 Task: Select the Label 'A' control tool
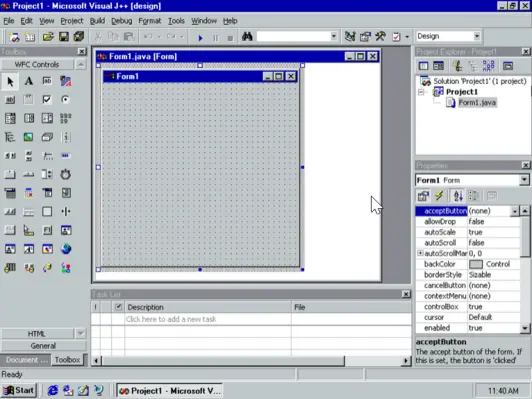(29, 81)
